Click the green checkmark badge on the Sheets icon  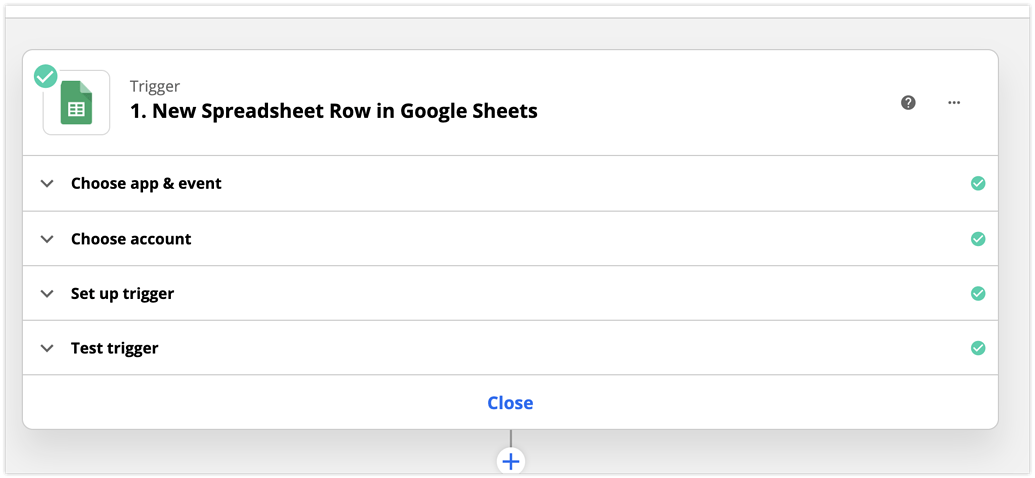[46, 76]
